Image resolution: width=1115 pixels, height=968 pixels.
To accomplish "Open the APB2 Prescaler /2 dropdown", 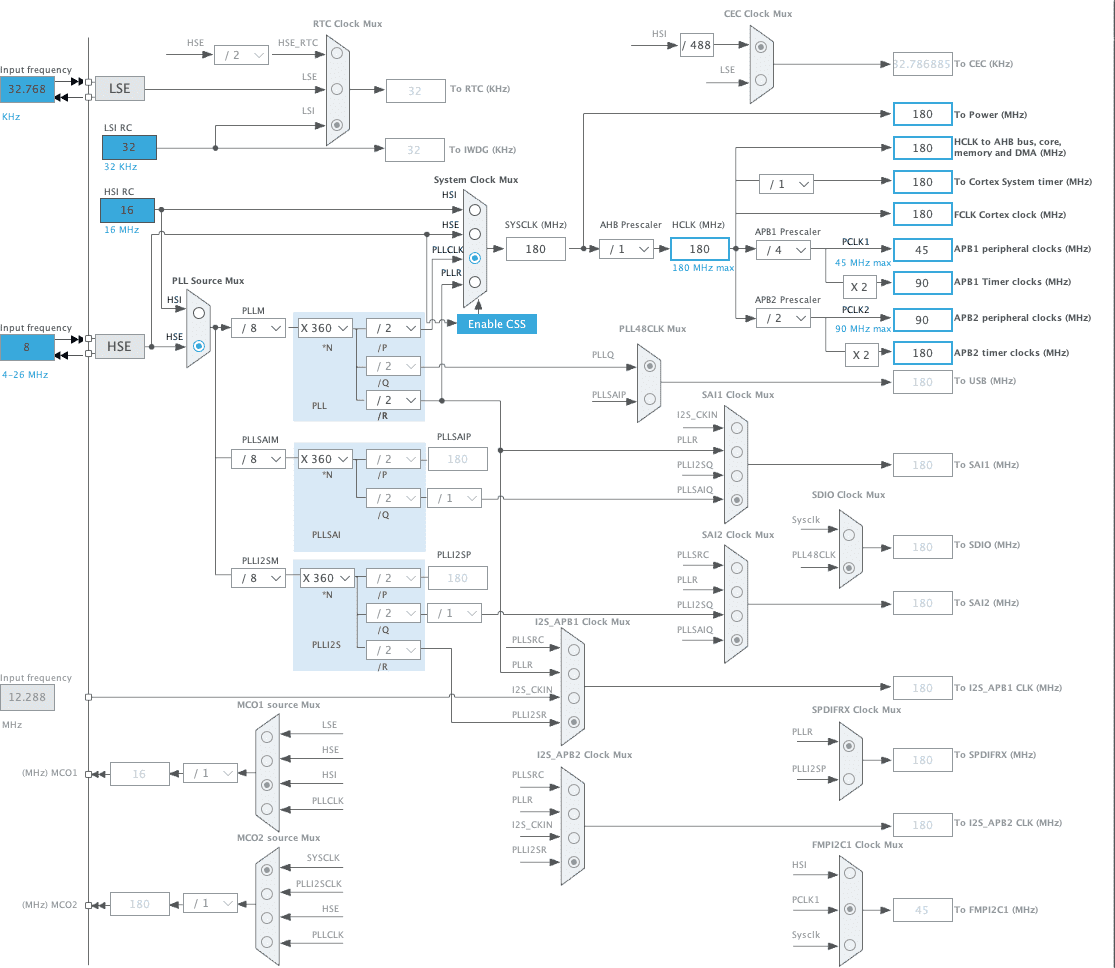I will click(x=784, y=318).
